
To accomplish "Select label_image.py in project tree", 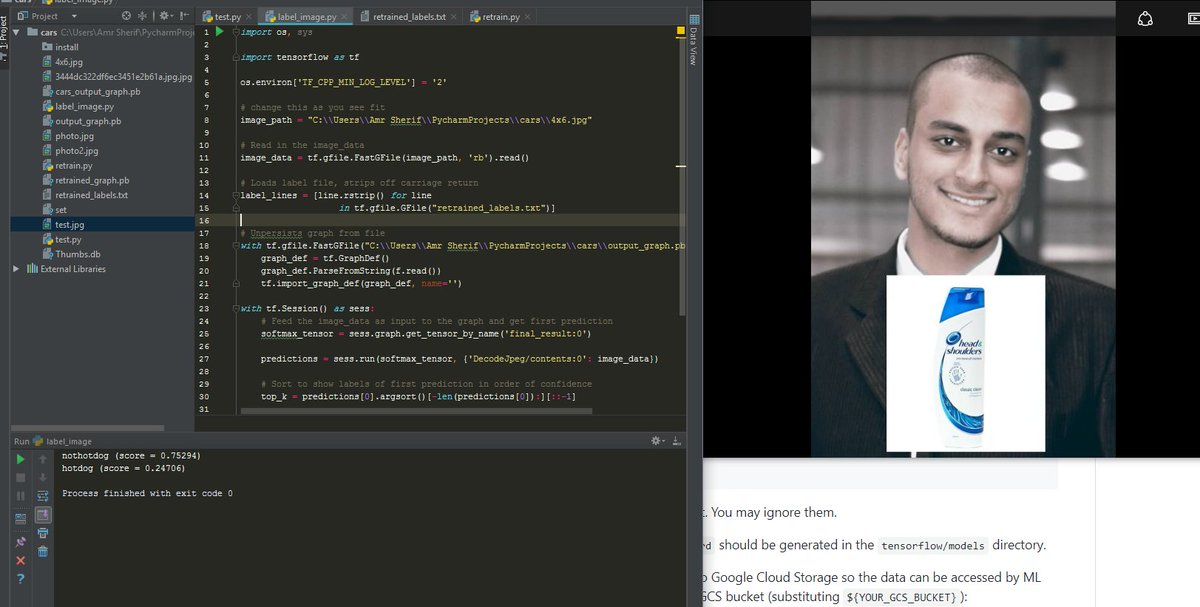I will coord(78,106).
